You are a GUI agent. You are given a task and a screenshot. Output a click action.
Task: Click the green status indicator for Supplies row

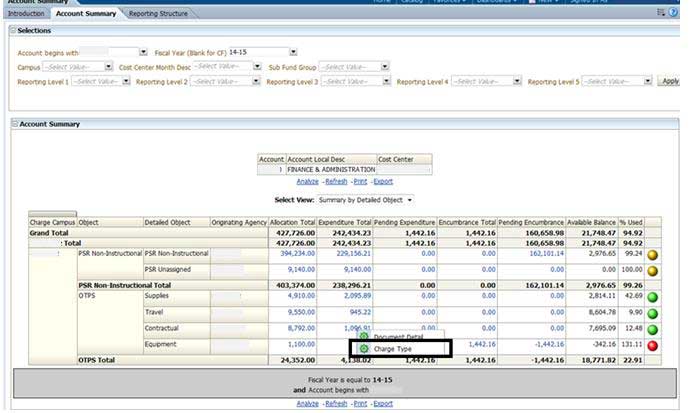click(x=653, y=297)
